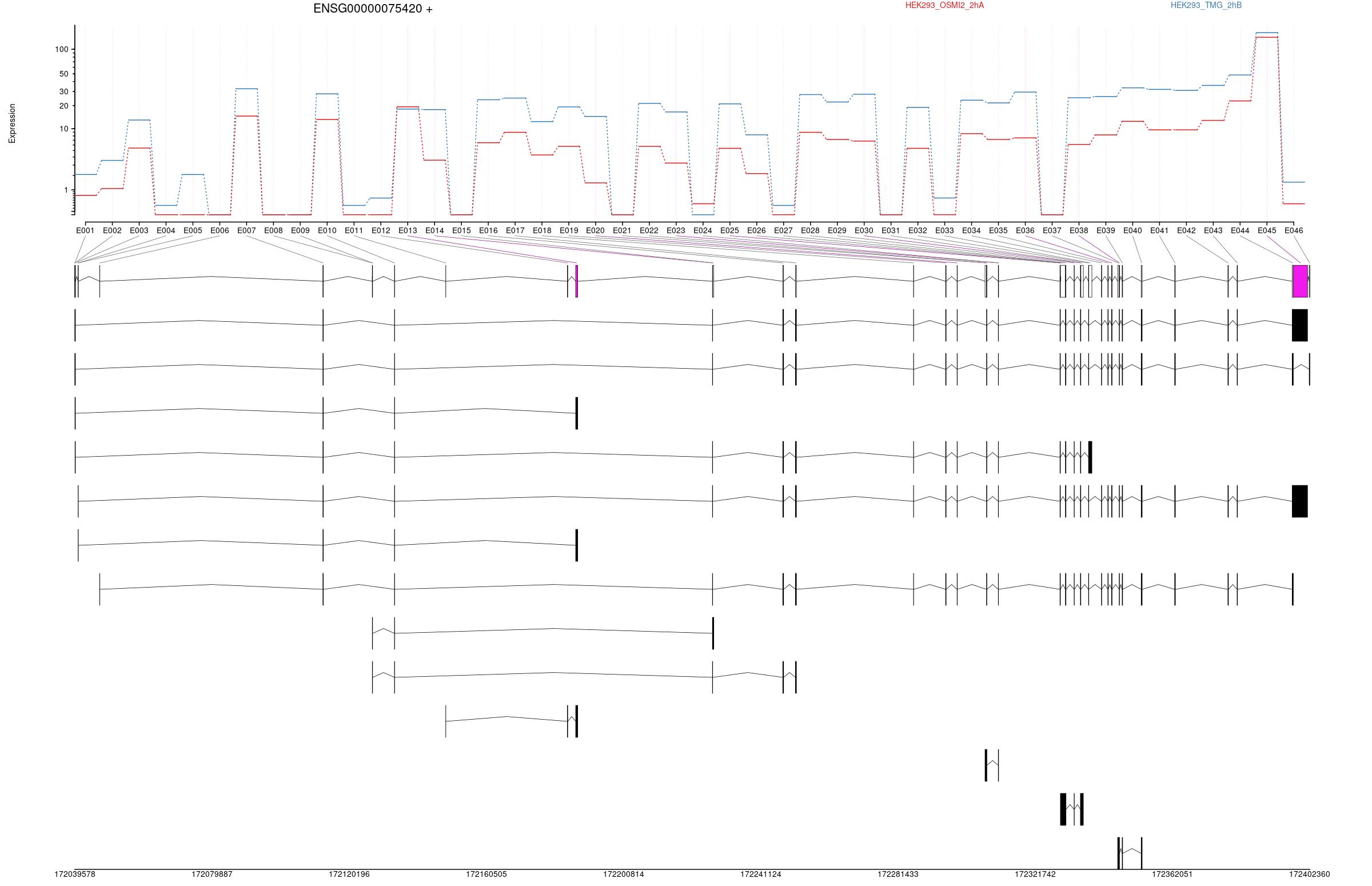
Task: Click the exon label E019
Action: [x=568, y=231]
